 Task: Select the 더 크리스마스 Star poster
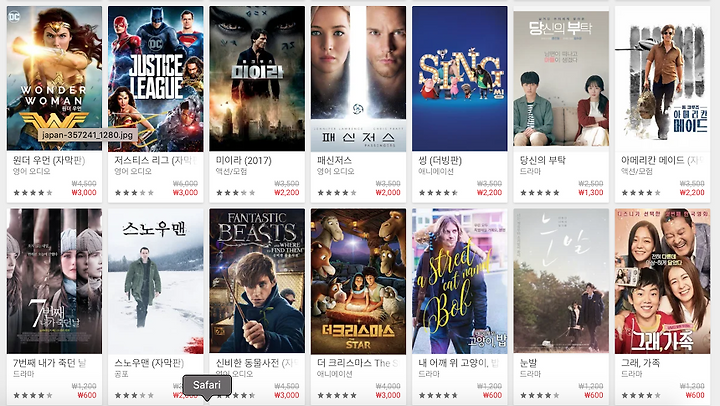pos(358,281)
